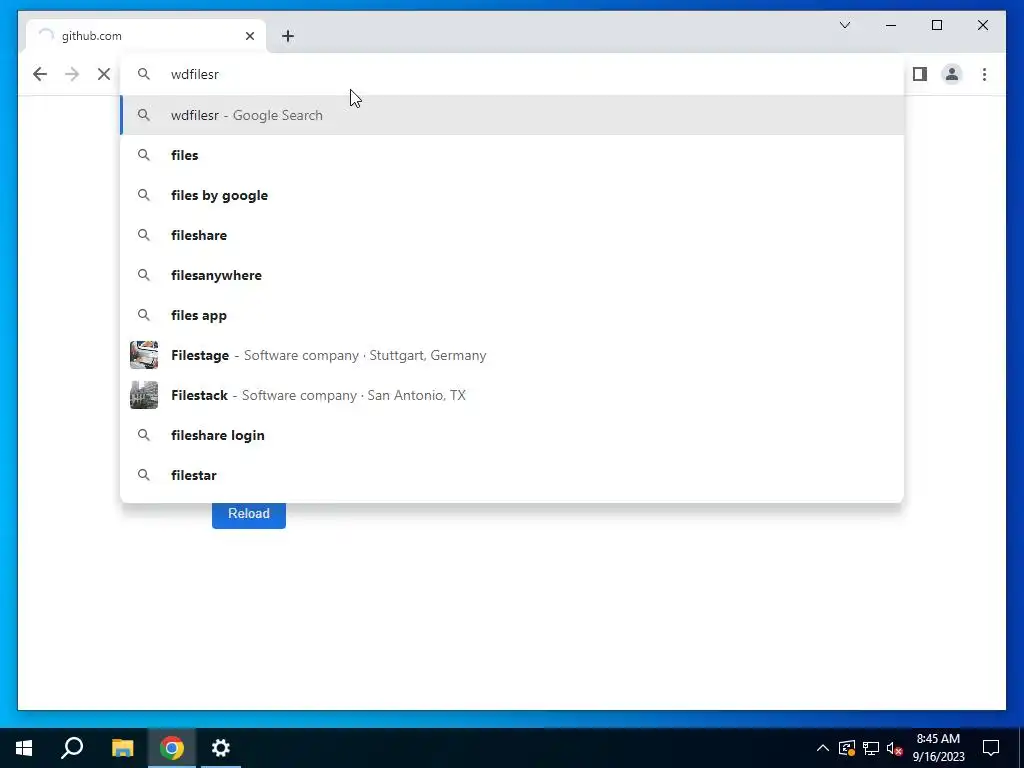Open the tab search chevron

pyautogui.click(x=844, y=25)
